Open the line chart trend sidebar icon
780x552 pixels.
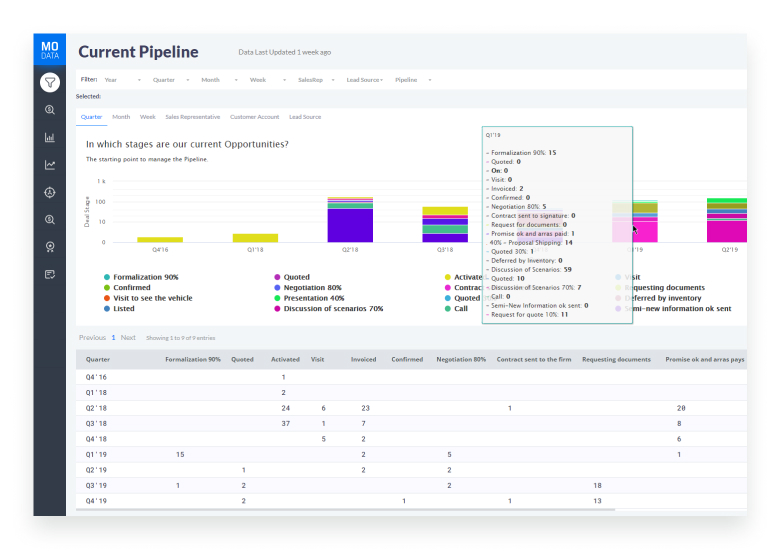pyautogui.click(x=49, y=165)
